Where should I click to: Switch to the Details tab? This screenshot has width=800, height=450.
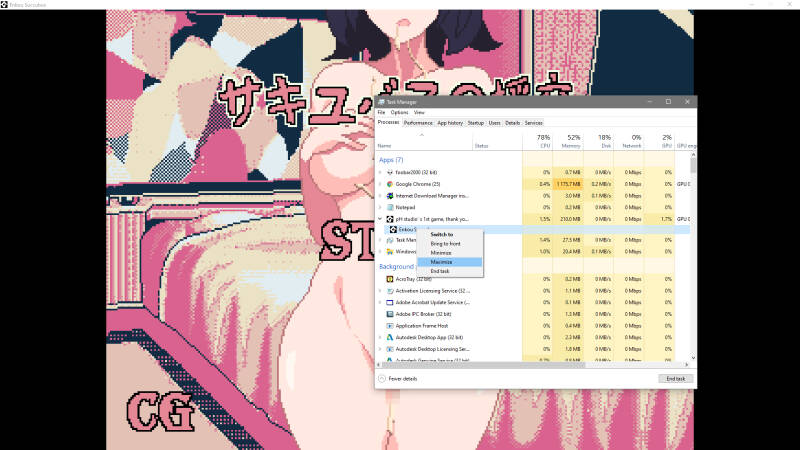(512, 123)
